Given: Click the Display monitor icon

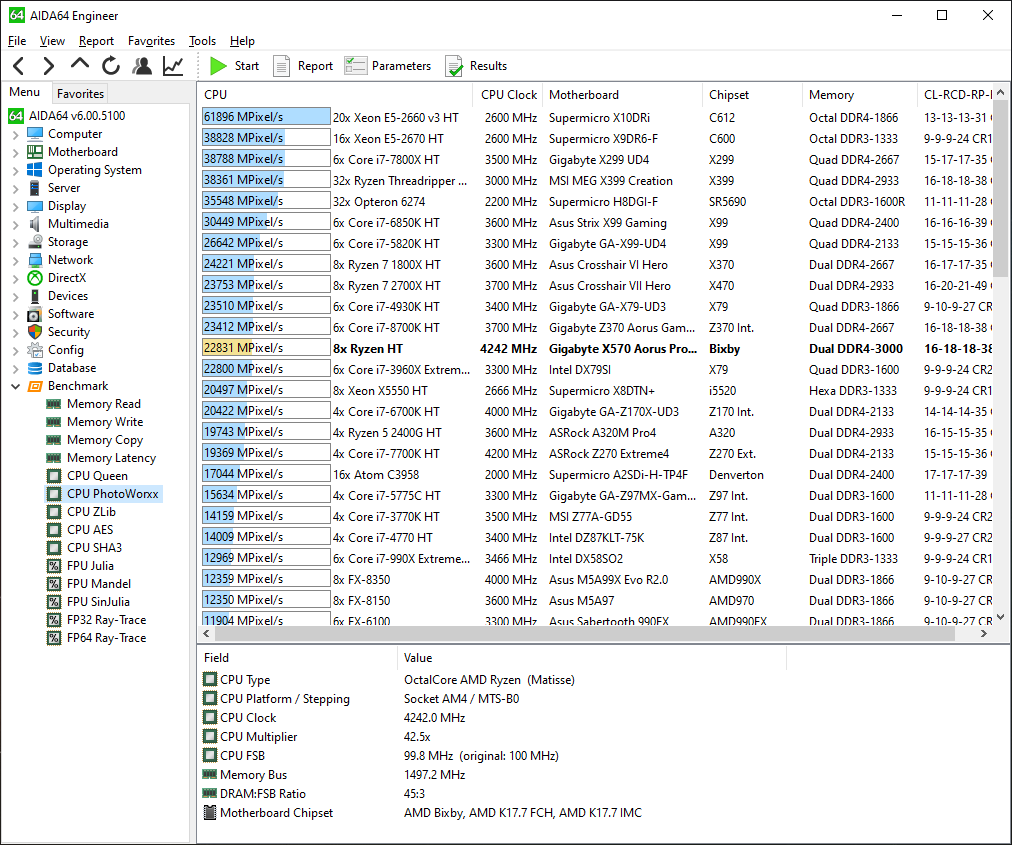Looking at the screenshot, I should 35,206.
